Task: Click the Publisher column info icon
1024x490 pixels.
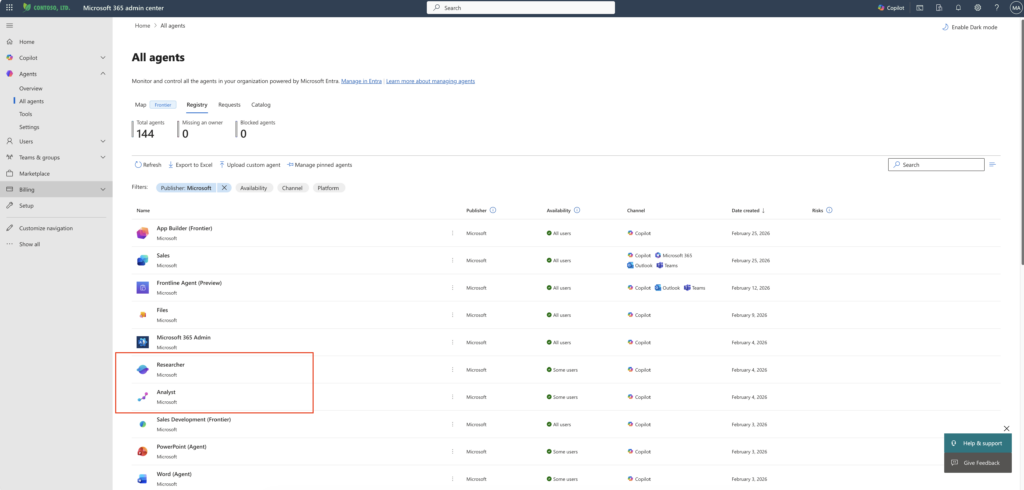Action: [x=494, y=211]
